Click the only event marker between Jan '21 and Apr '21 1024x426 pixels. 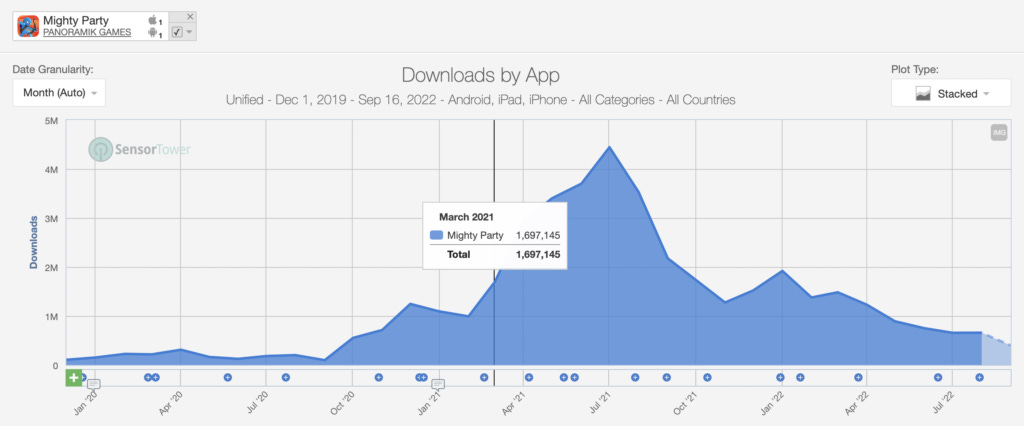(x=484, y=377)
